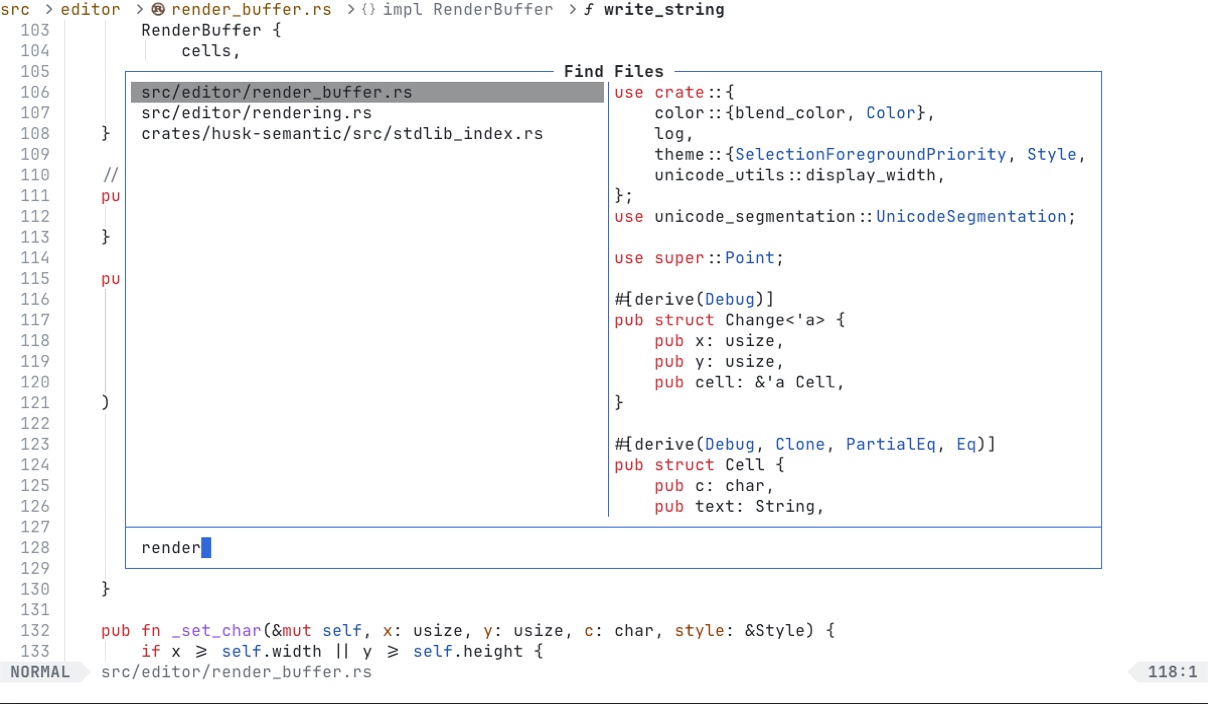Click the function symbol icon before write_string

589,10
